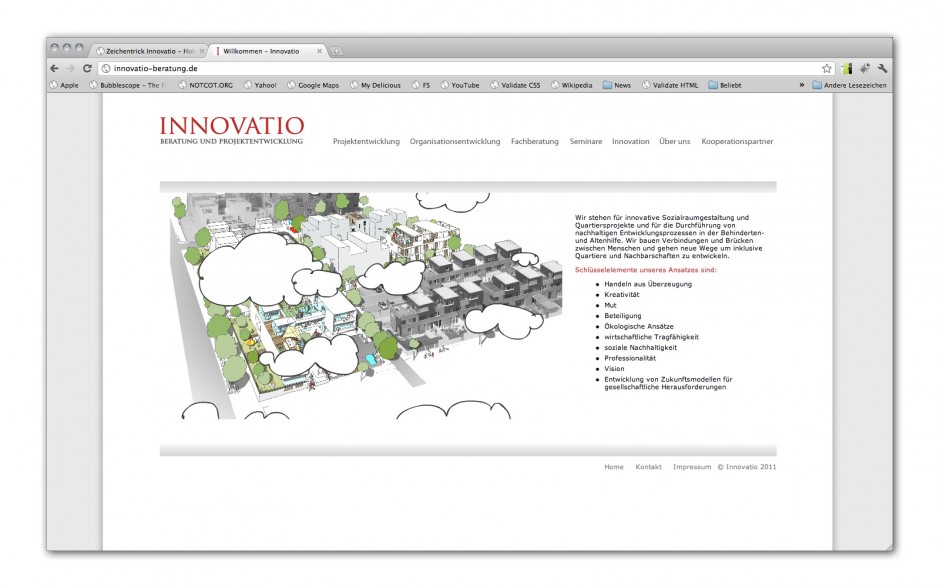Screen dimensions: 940x588
Task: Go to Projektentwicklung in the site navigation
Action: click(x=366, y=141)
